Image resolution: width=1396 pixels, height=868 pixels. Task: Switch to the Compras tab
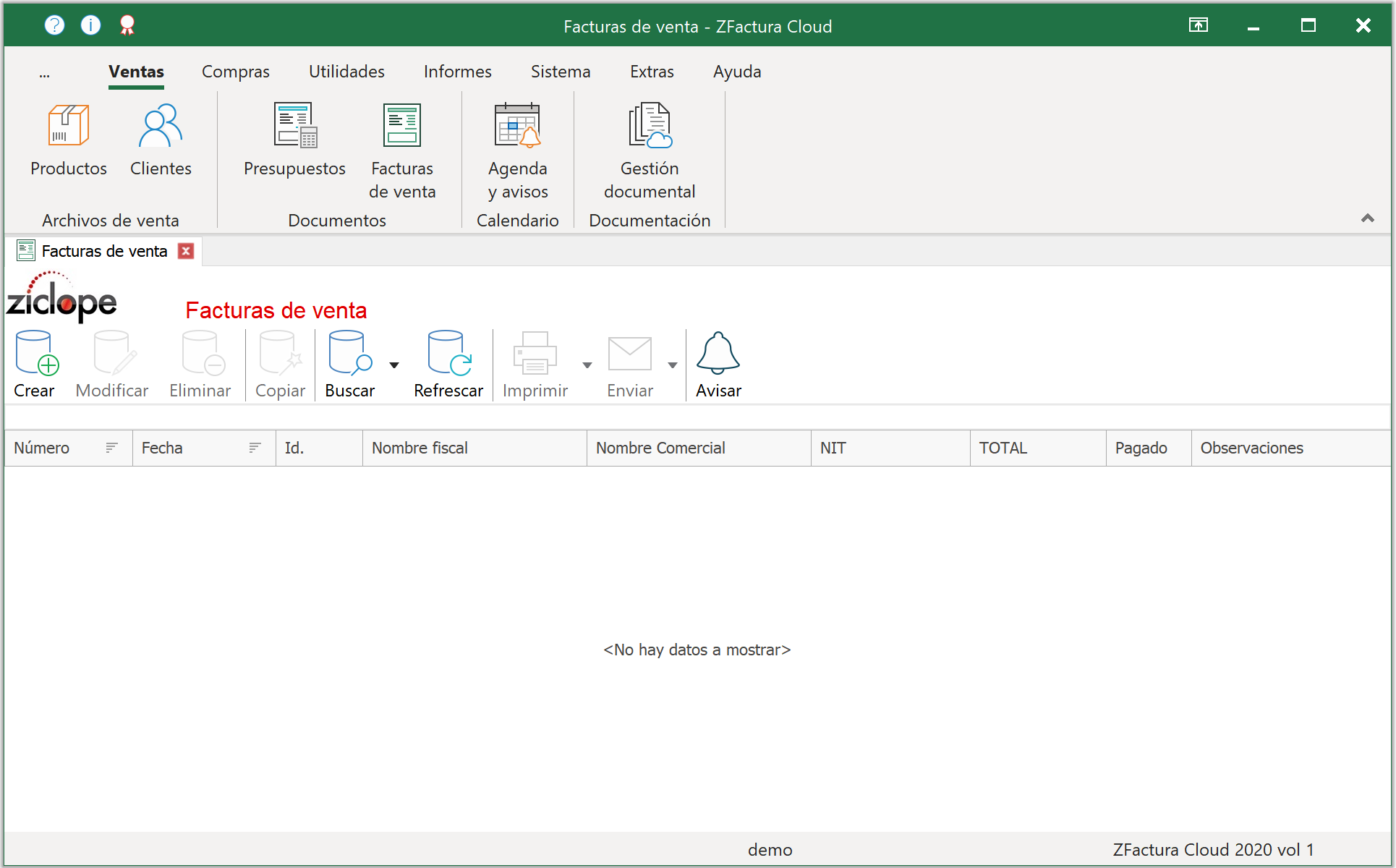[235, 72]
